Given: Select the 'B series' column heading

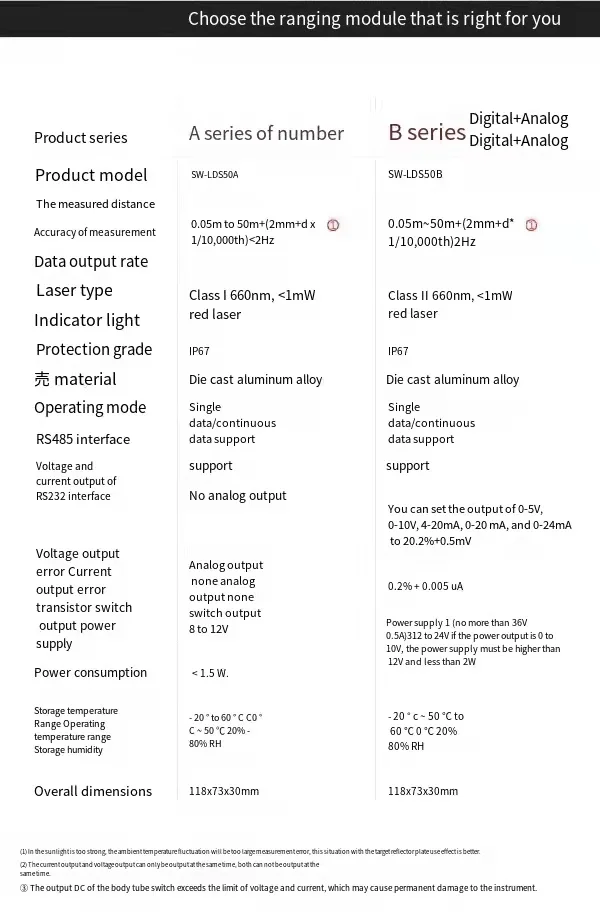Looking at the screenshot, I should (x=427, y=132).
